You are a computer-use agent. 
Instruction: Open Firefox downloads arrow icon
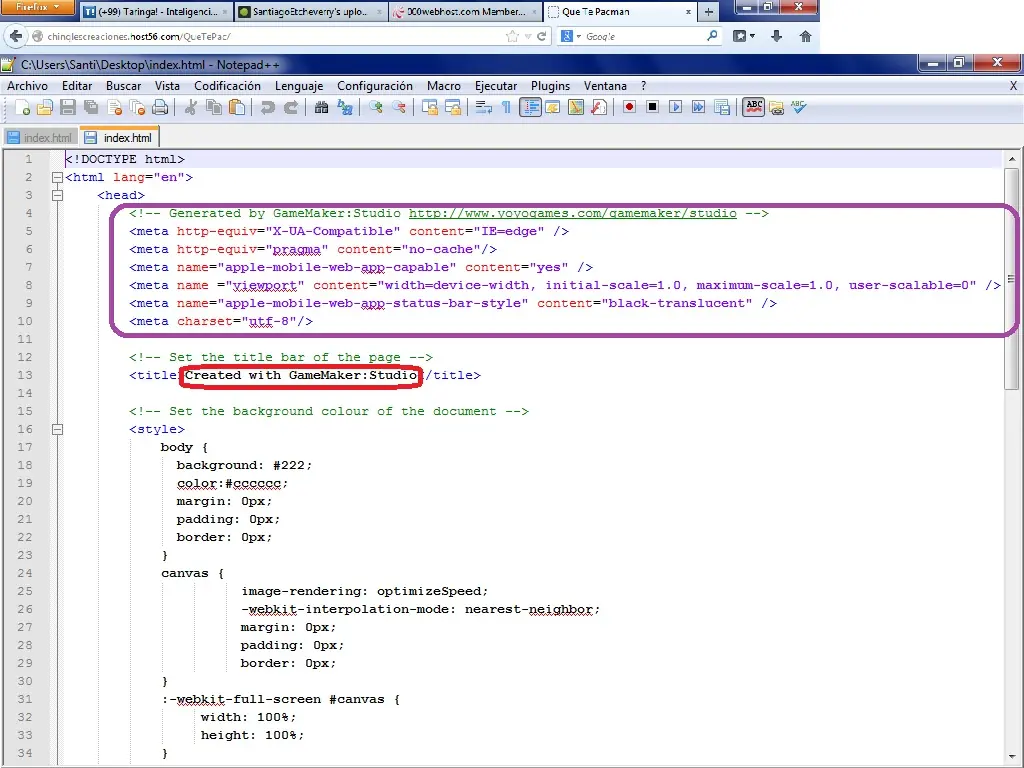776,37
